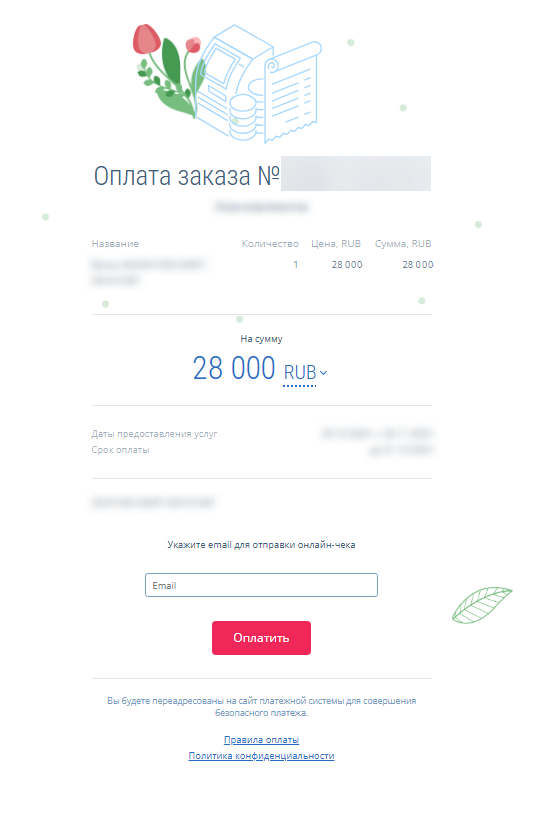Open the Политика конфиденциальности link
Screen dimensions: 536x821
click(261, 756)
